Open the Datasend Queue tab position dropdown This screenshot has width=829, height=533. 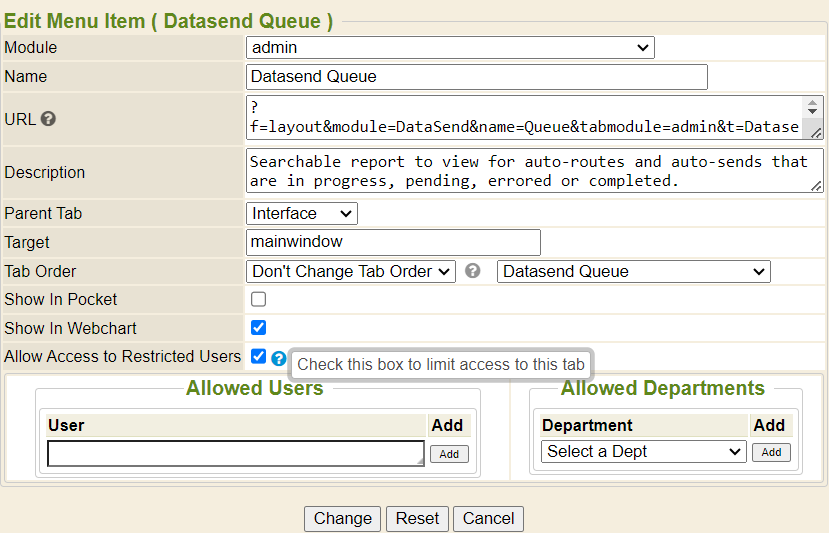click(x=633, y=271)
